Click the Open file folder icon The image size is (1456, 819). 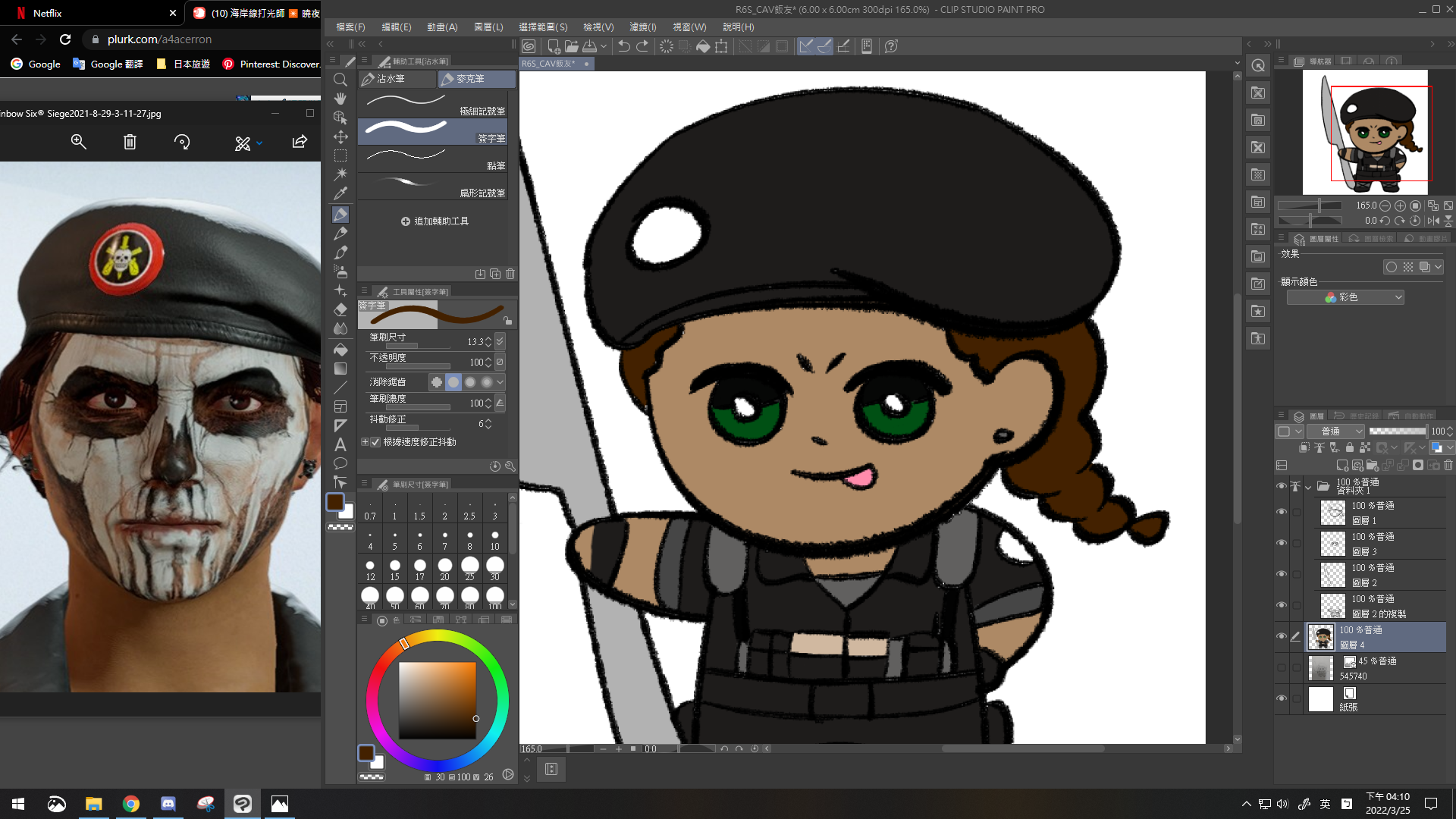(571, 46)
